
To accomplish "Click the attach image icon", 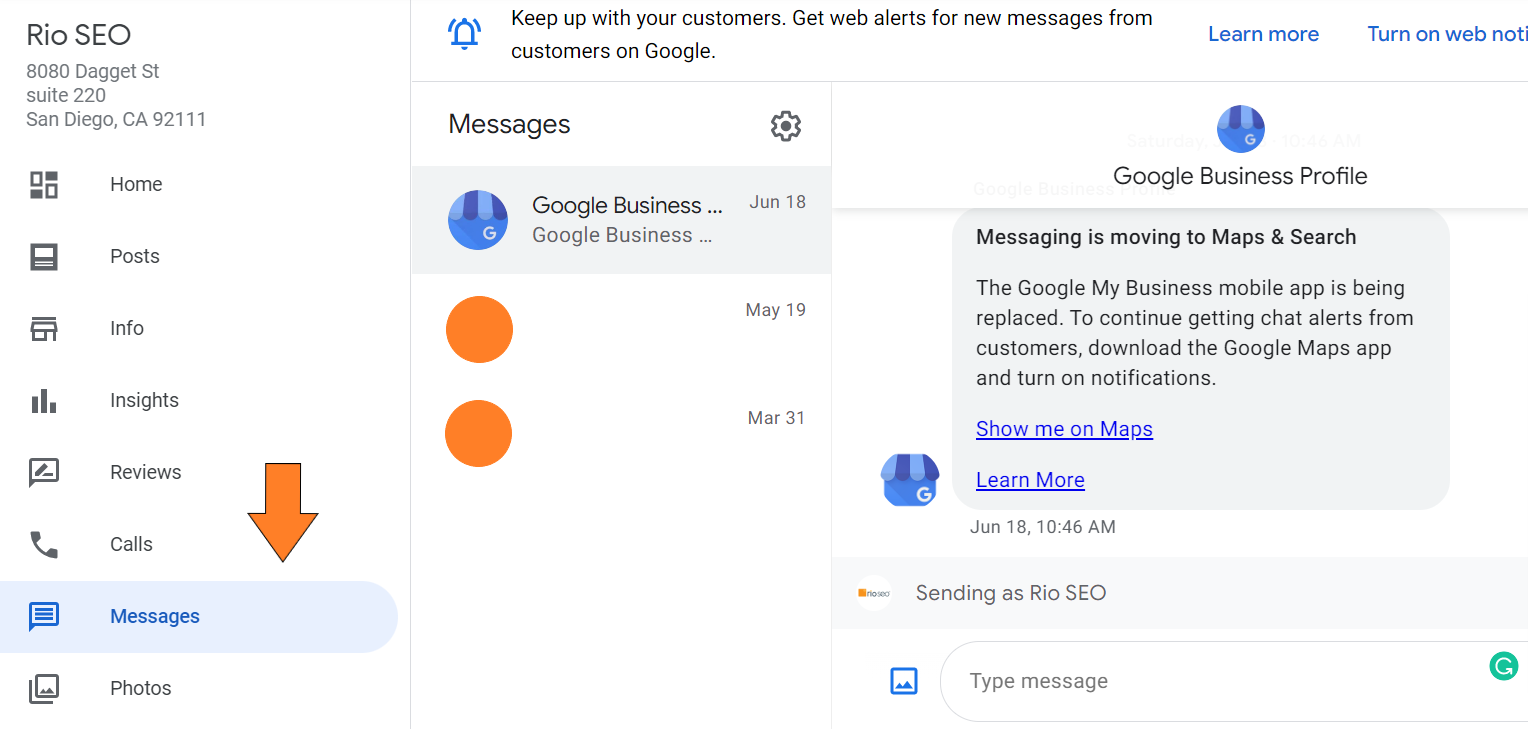I will point(904,681).
